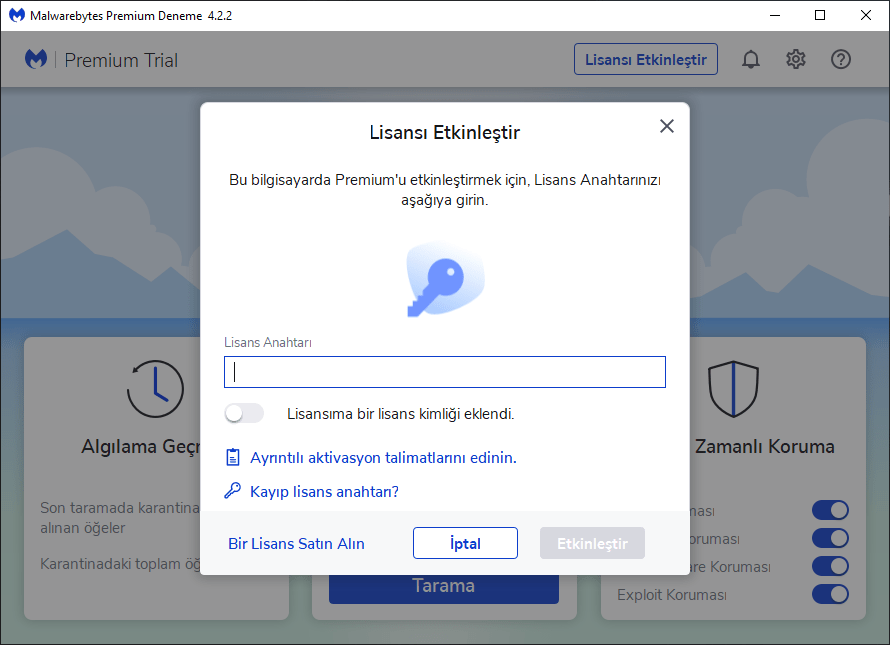Image resolution: width=890 pixels, height=645 pixels.
Task: Click the real-time protection shield icon
Action: [x=733, y=389]
